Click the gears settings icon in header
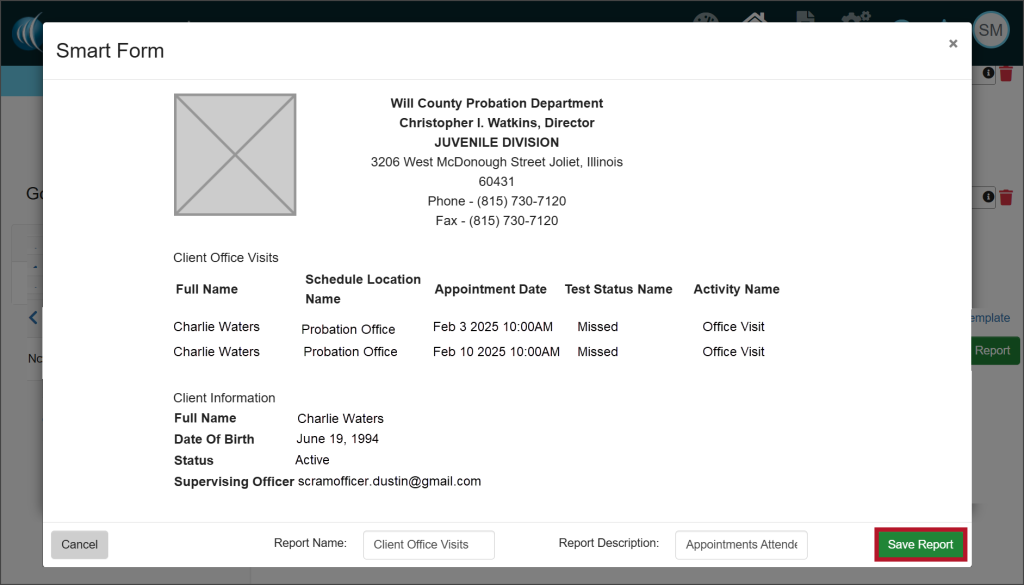The image size is (1024, 585). (854, 22)
